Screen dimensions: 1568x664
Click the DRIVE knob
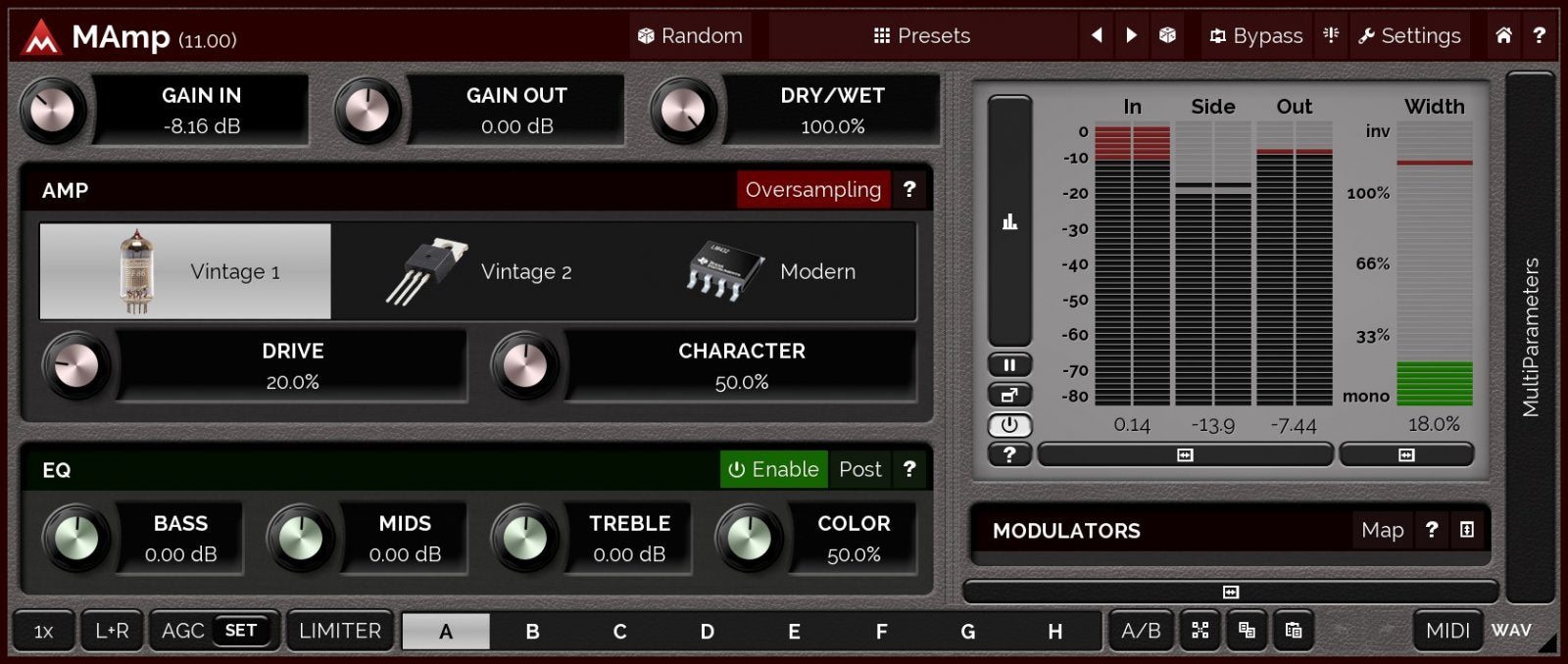(x=76, y=366)
